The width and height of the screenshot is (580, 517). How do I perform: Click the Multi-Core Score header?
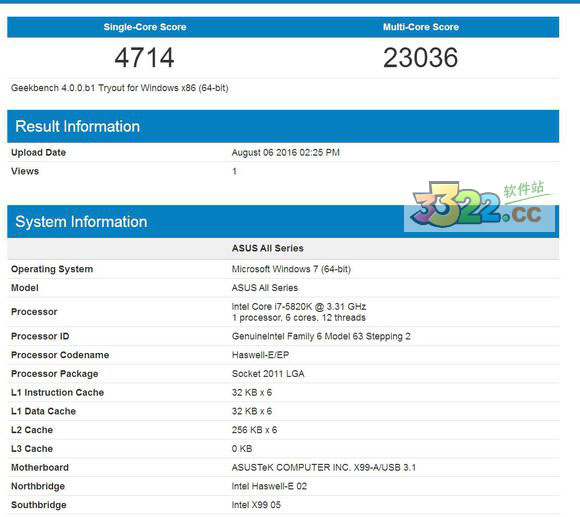coord(421,27)
